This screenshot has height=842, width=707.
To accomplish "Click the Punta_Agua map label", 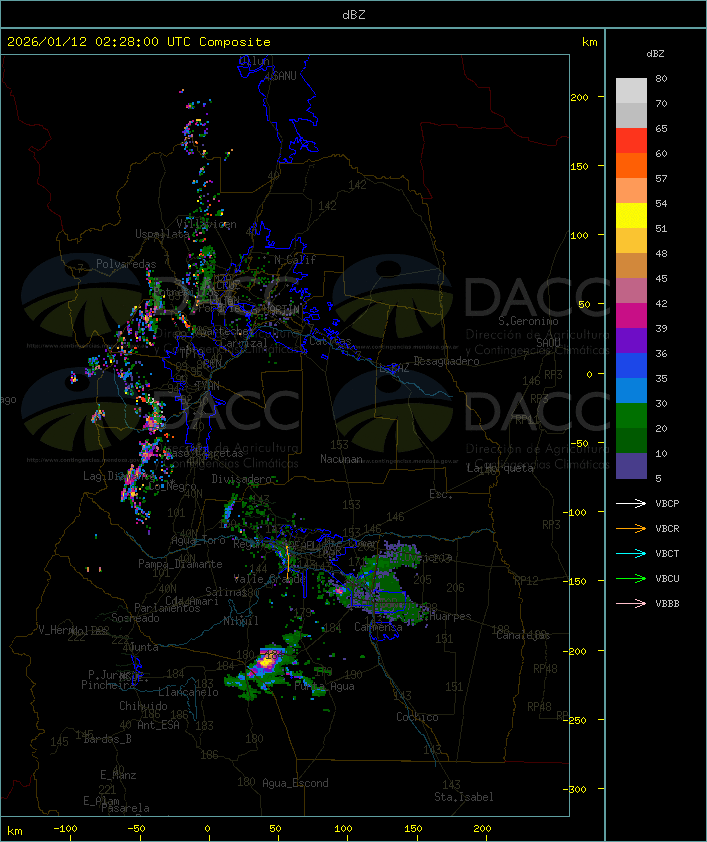I will pos(324,686).
